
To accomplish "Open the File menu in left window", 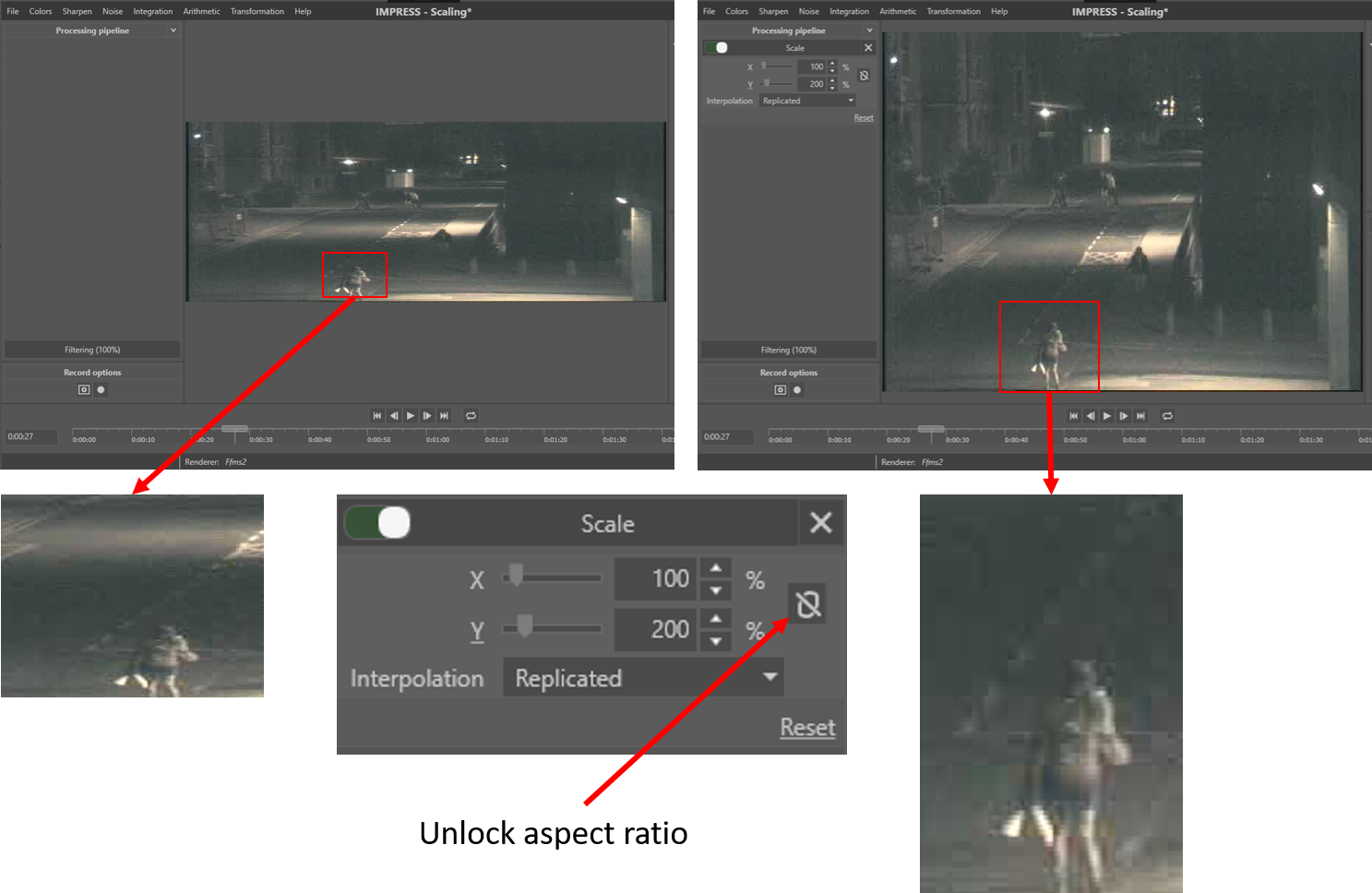I will click(13, 12).
